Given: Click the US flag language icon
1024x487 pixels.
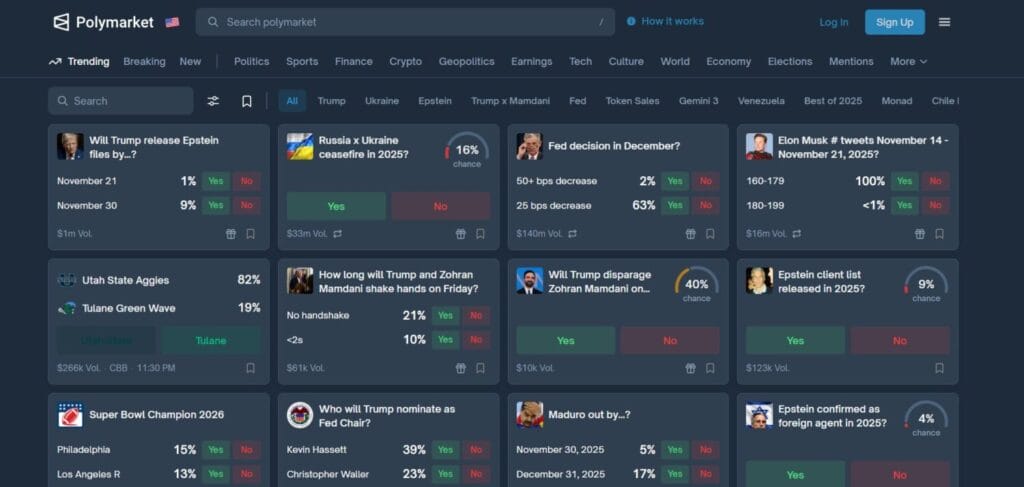Looking at the screenshot, I should (x=172, y=22).
